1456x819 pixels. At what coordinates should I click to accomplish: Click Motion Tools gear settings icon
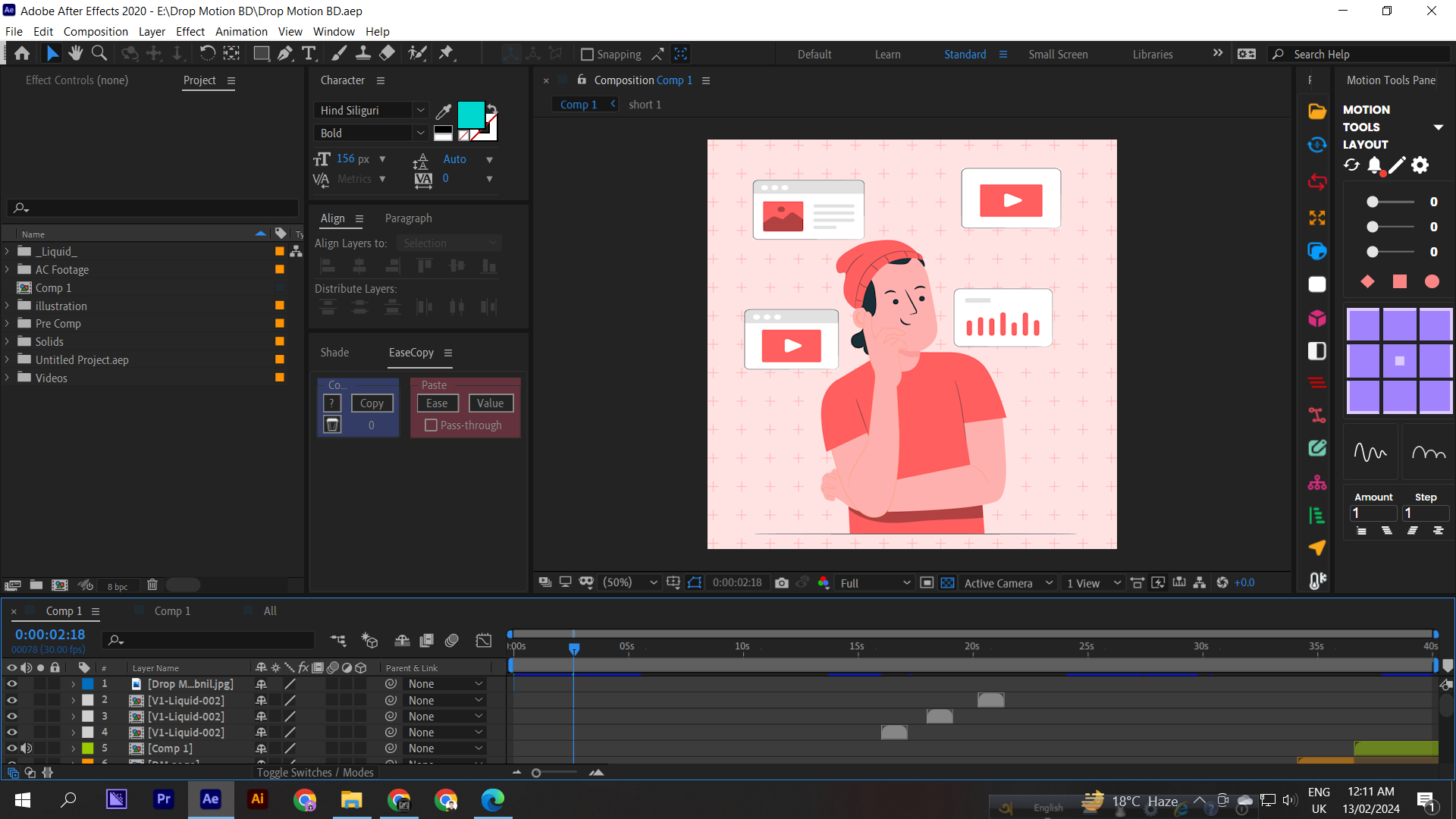pos(1420,165)
